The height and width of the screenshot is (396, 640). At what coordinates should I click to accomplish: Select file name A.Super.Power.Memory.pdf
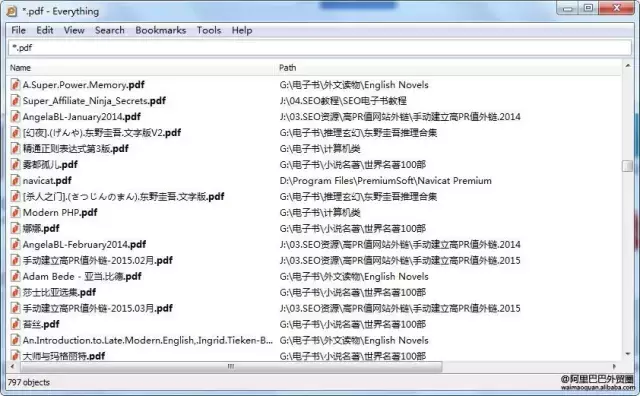point(84,85)
